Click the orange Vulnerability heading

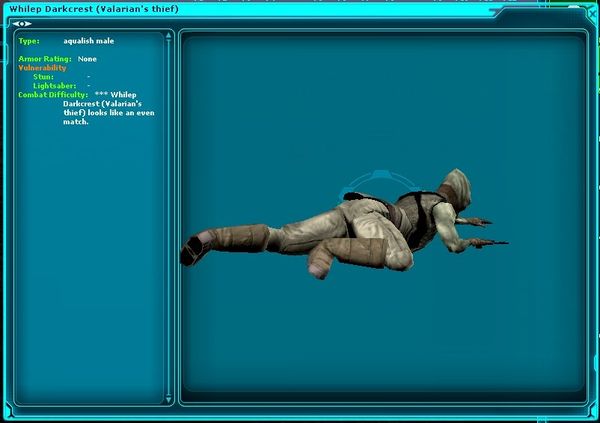click(42, 67)
